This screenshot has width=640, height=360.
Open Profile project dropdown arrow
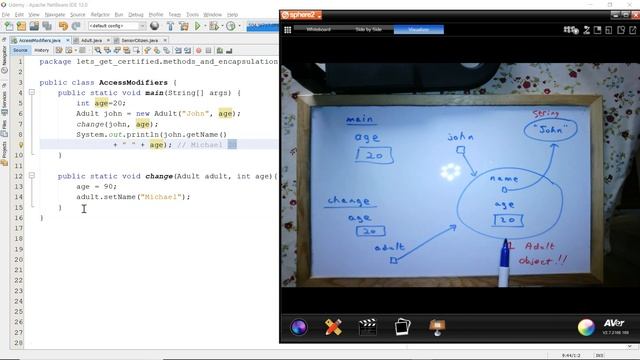point(239,26)
